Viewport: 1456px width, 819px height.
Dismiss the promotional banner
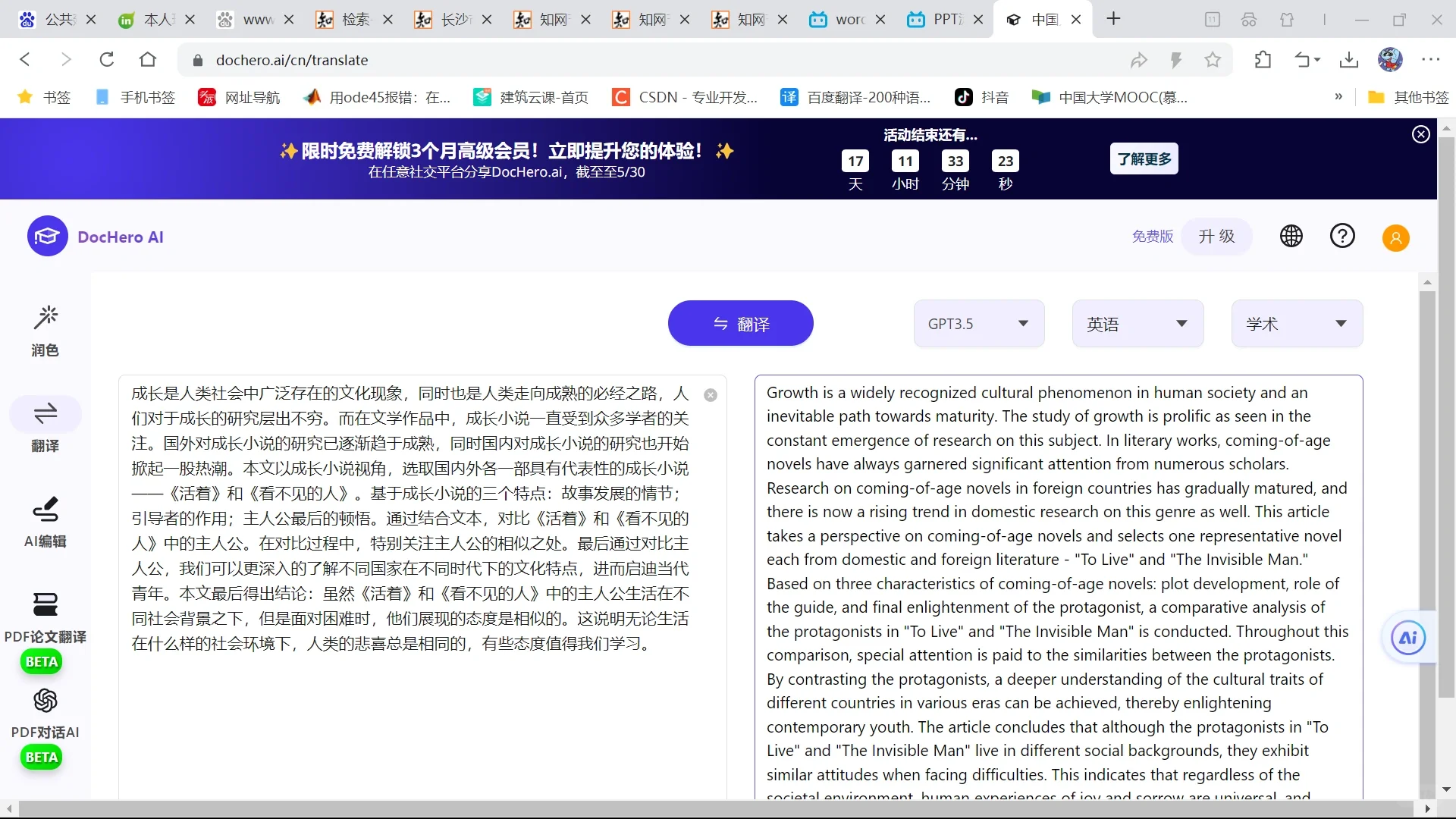(1420, 134)
